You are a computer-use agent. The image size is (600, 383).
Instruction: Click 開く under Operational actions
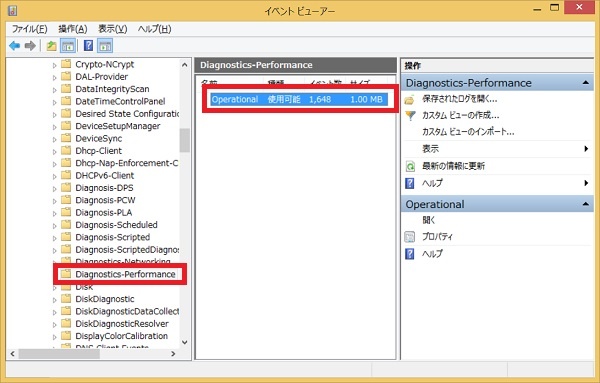point(429,220)
